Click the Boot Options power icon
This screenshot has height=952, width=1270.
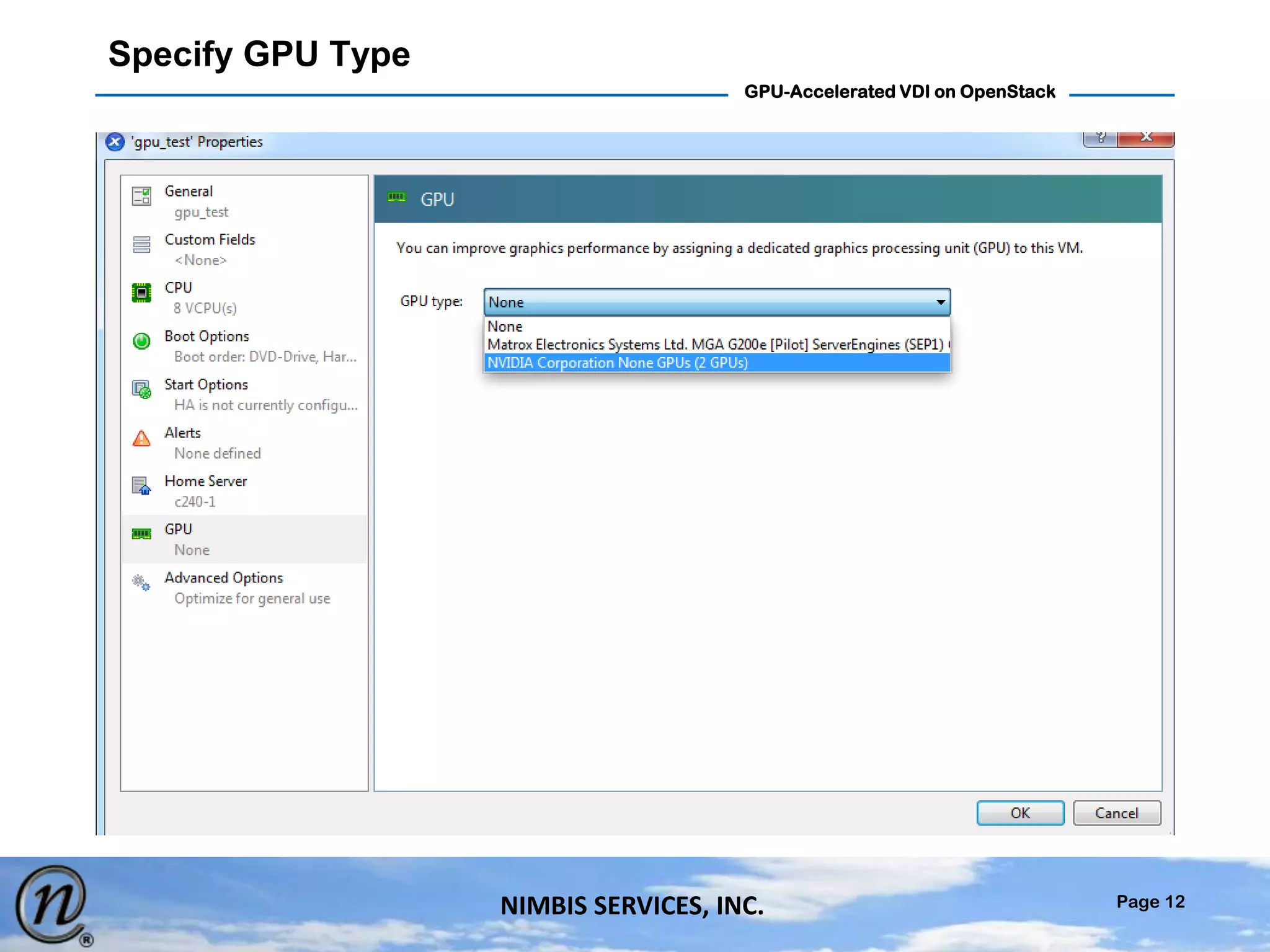141,341
